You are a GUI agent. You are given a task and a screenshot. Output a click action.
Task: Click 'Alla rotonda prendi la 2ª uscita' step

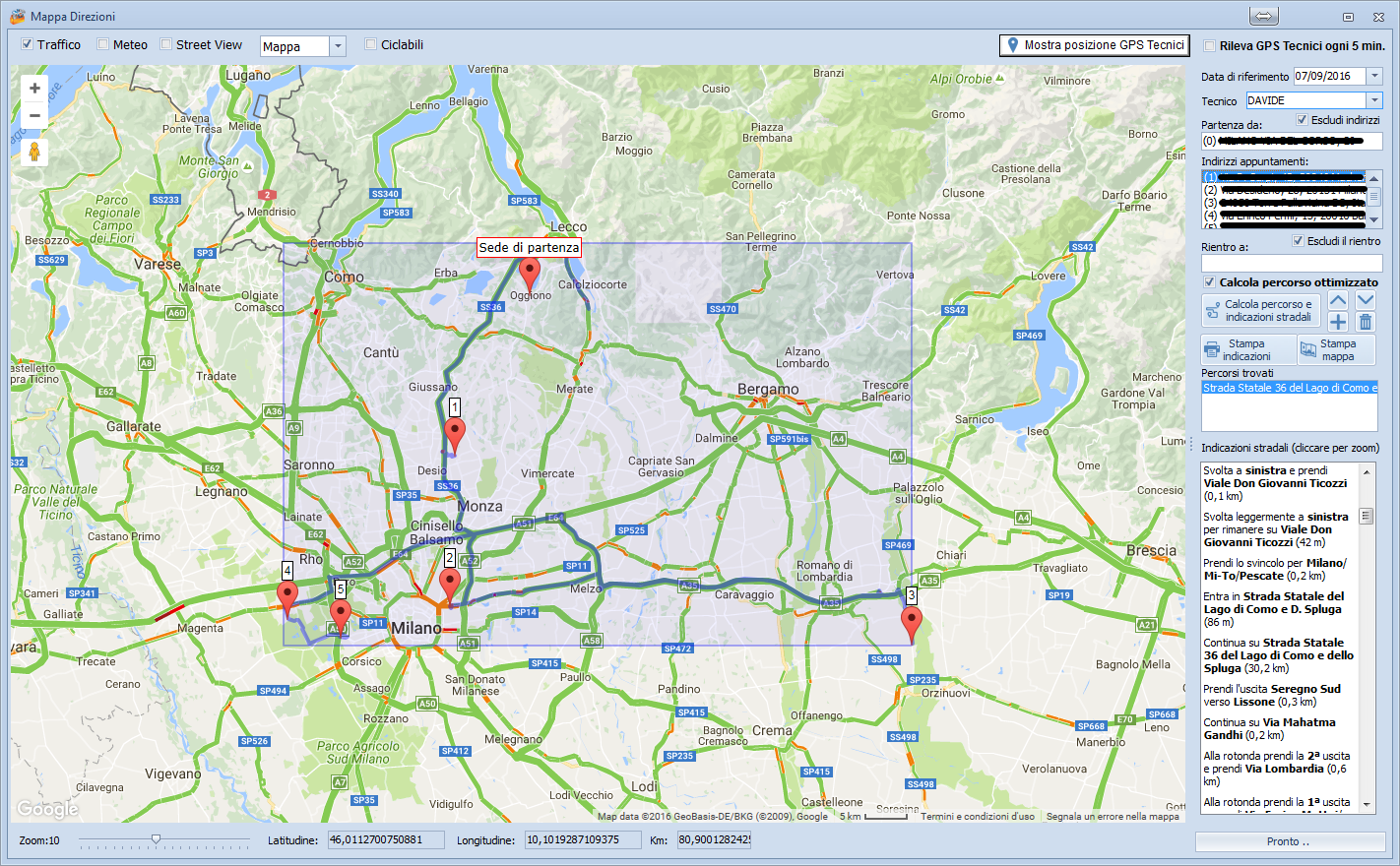click(x=1277, y=769)
